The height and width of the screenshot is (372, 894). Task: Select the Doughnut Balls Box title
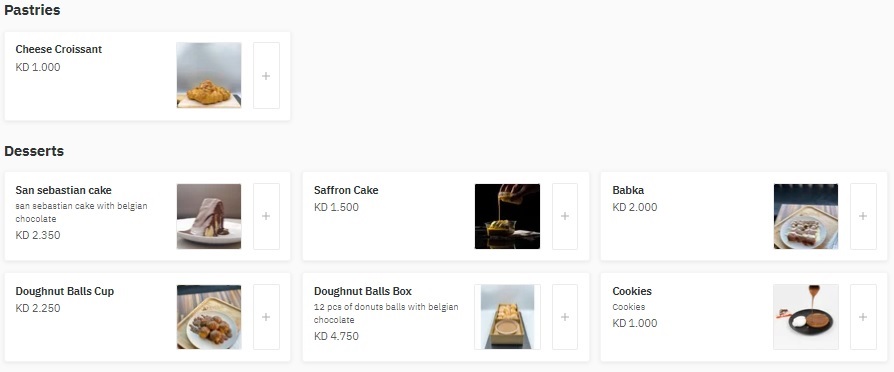tap(363, 291)
